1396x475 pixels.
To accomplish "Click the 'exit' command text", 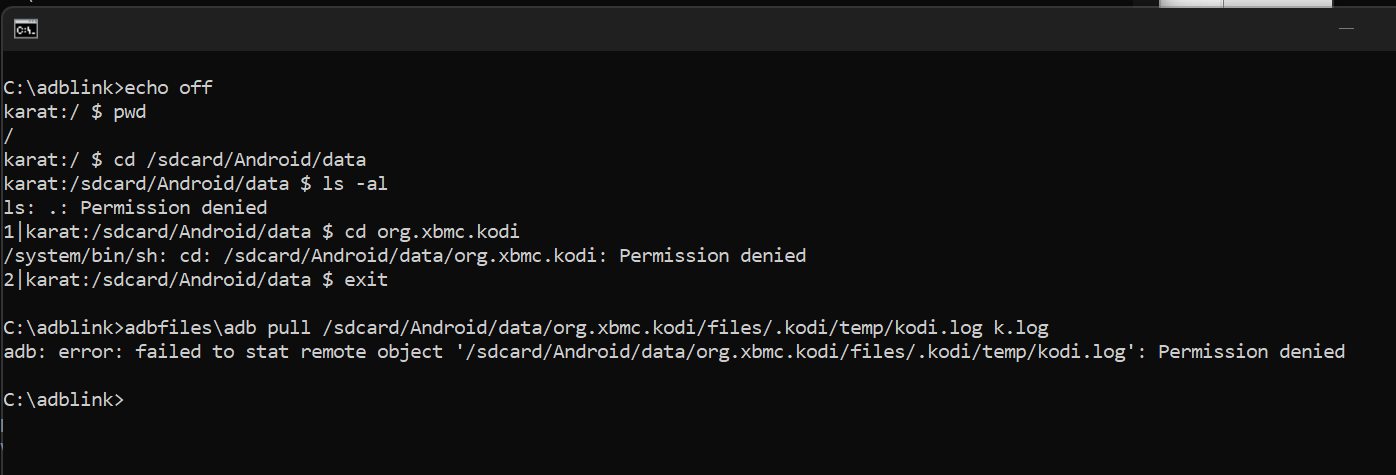I will point(366,280).
